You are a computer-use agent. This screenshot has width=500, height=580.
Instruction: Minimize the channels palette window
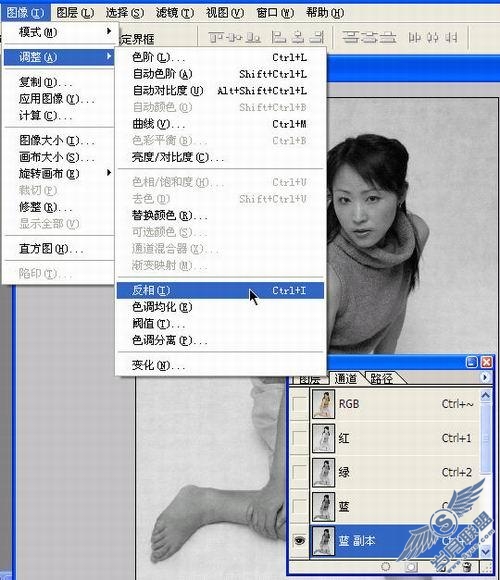point(472,362)
